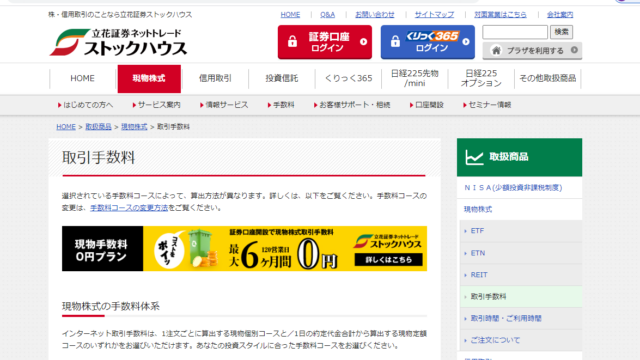Switch to the 信用取引 navigation tab
This screenshot has width=640, height=360.
(215, 78)
